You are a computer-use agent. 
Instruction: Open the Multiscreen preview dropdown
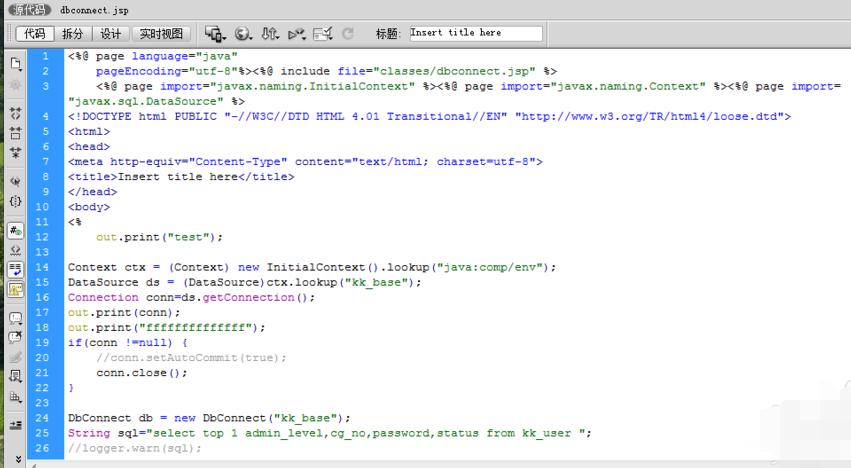tap(215, 34)
